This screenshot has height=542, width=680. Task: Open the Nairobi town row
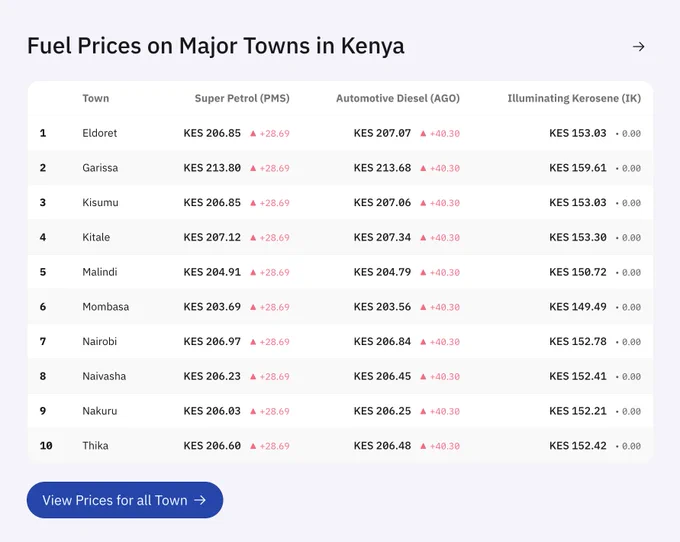point(340,341)
